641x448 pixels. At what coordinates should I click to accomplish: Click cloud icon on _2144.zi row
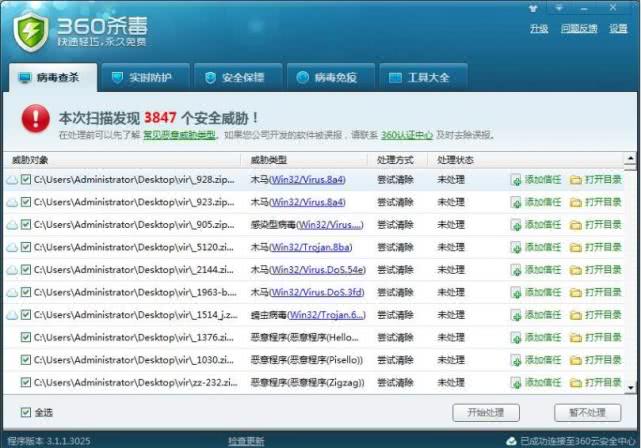coord(12,270)
